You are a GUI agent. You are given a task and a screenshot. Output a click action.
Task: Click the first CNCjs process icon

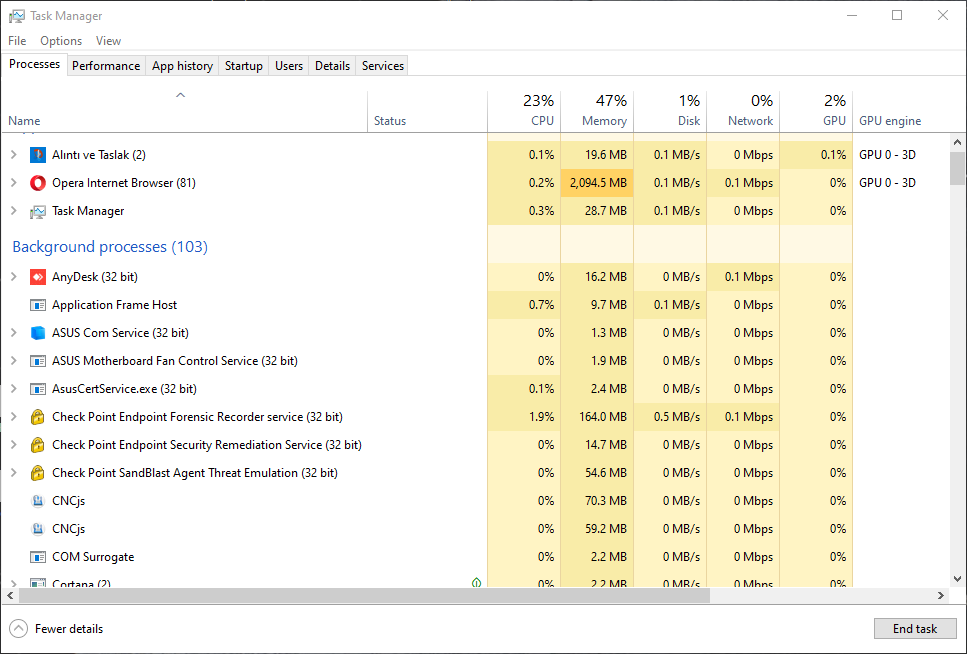coord(38,501)
